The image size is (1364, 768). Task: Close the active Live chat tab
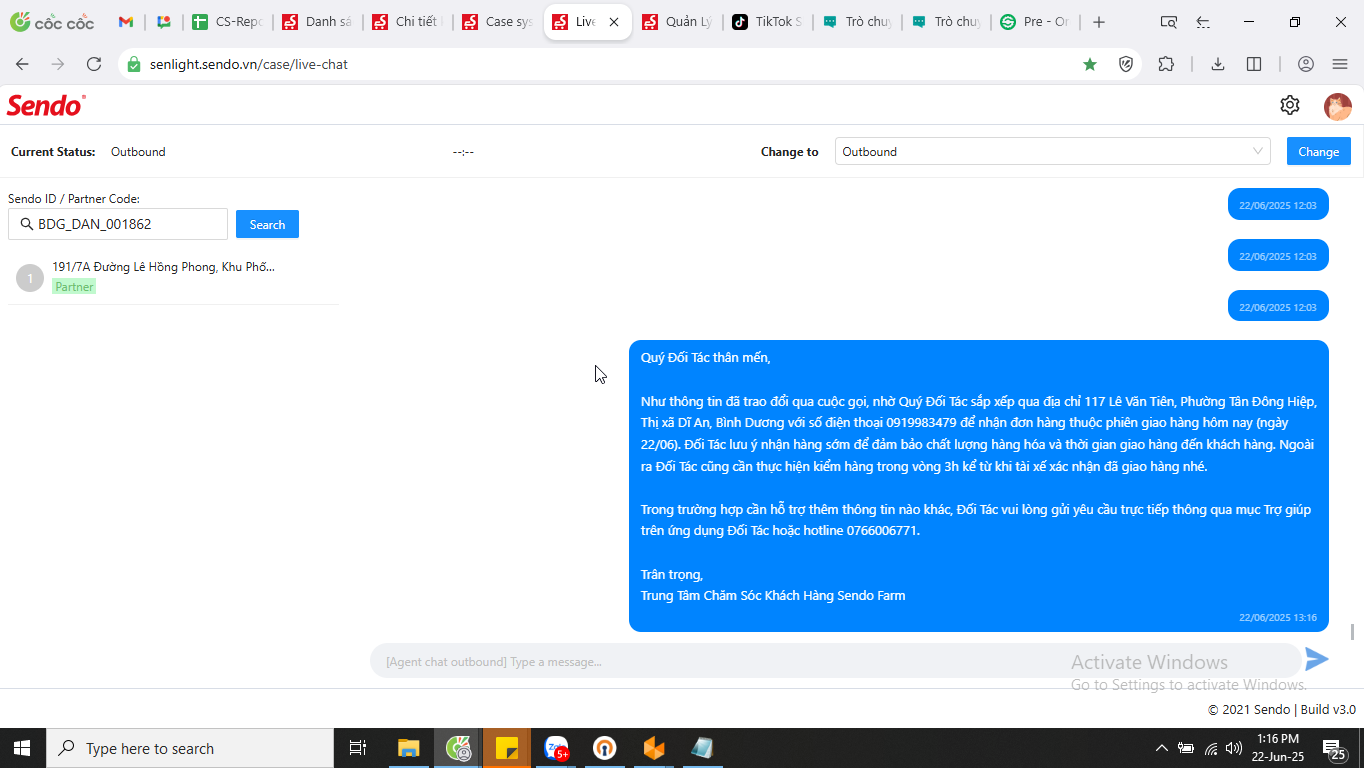(x=614, y=22)
